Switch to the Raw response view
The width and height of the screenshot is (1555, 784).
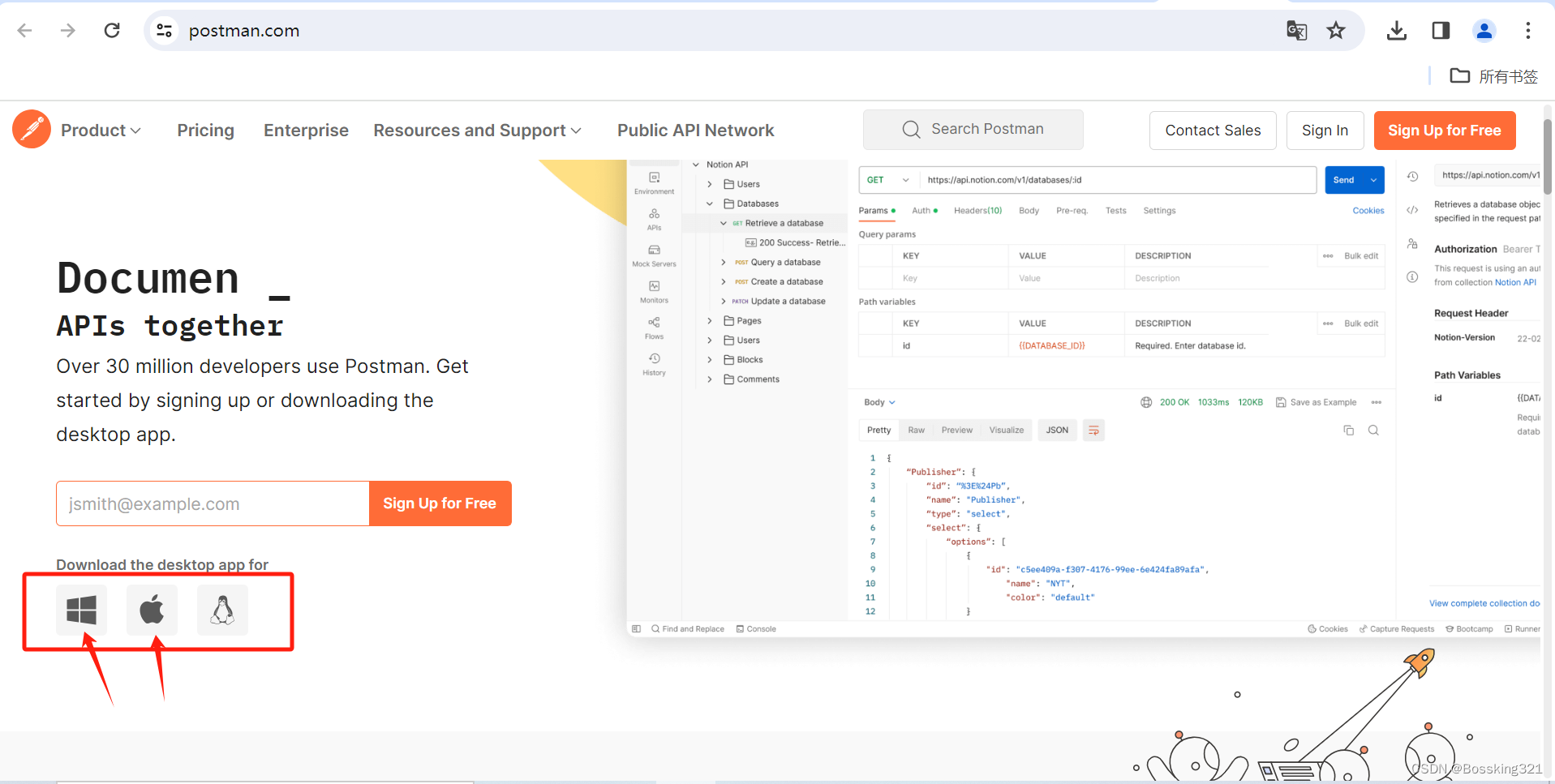pos(916,431)
